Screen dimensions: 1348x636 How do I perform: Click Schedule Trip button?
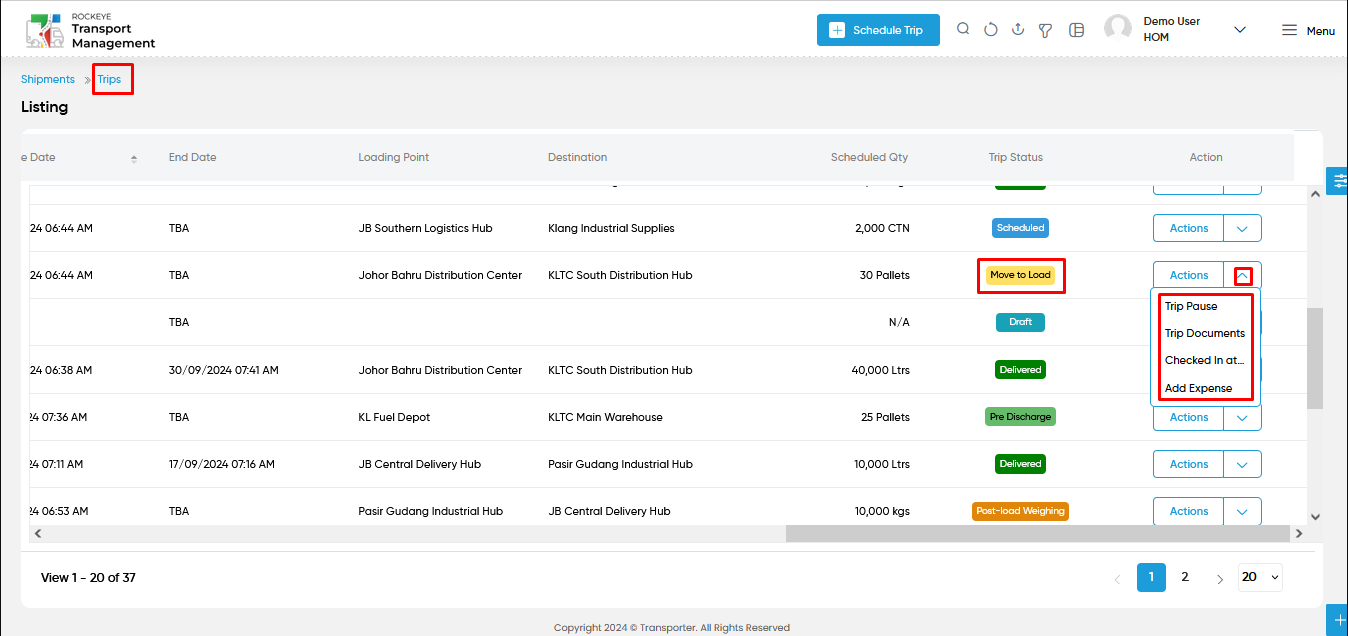click(x=878, y=30)
